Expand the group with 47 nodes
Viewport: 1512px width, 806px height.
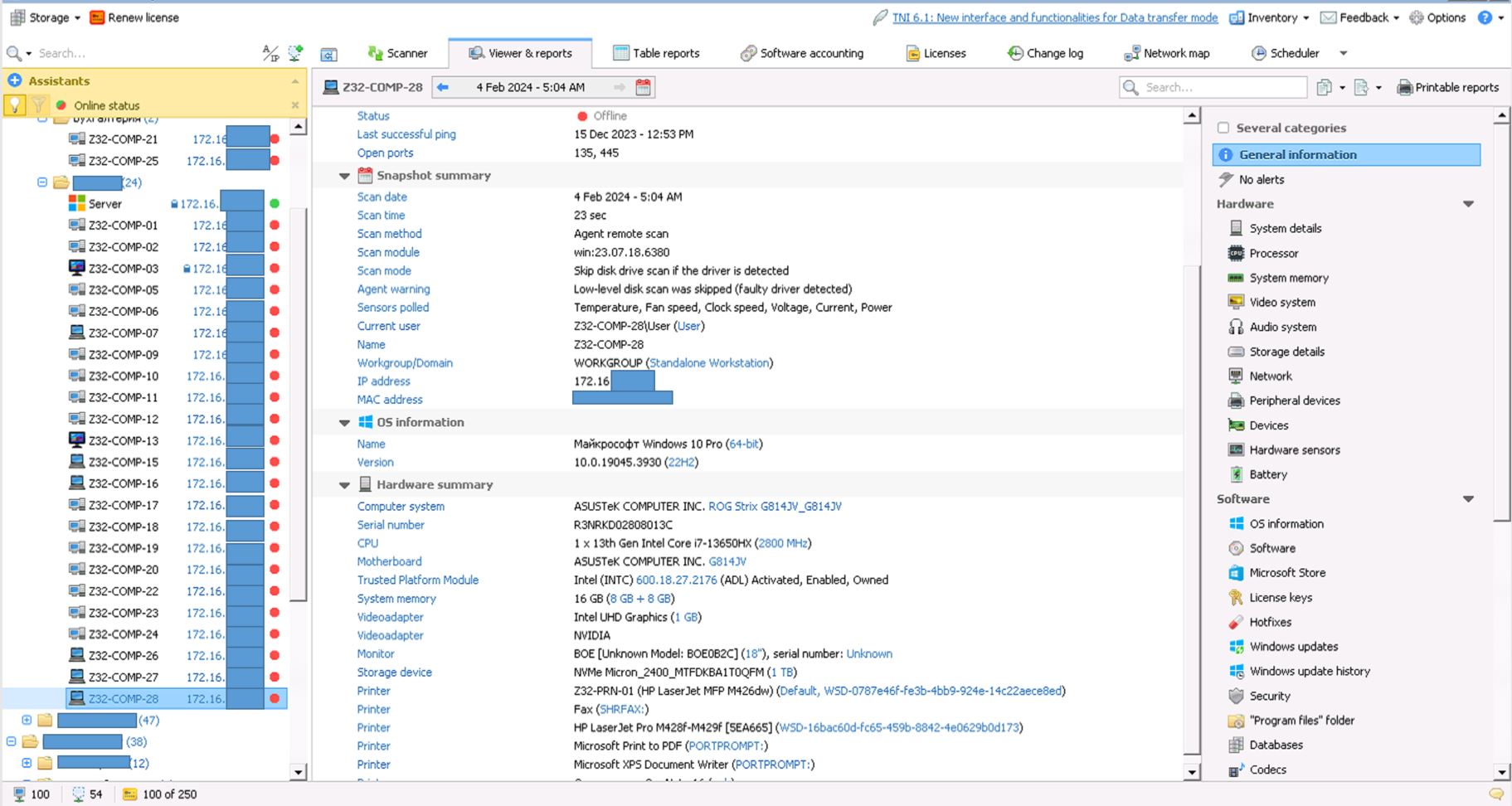point(27,721)
